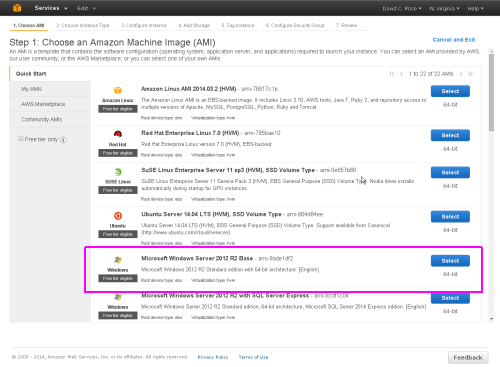Open AWS Marketplace in the sidebar
The width and height of the screenshot is (500, 367).
(50, 104)
